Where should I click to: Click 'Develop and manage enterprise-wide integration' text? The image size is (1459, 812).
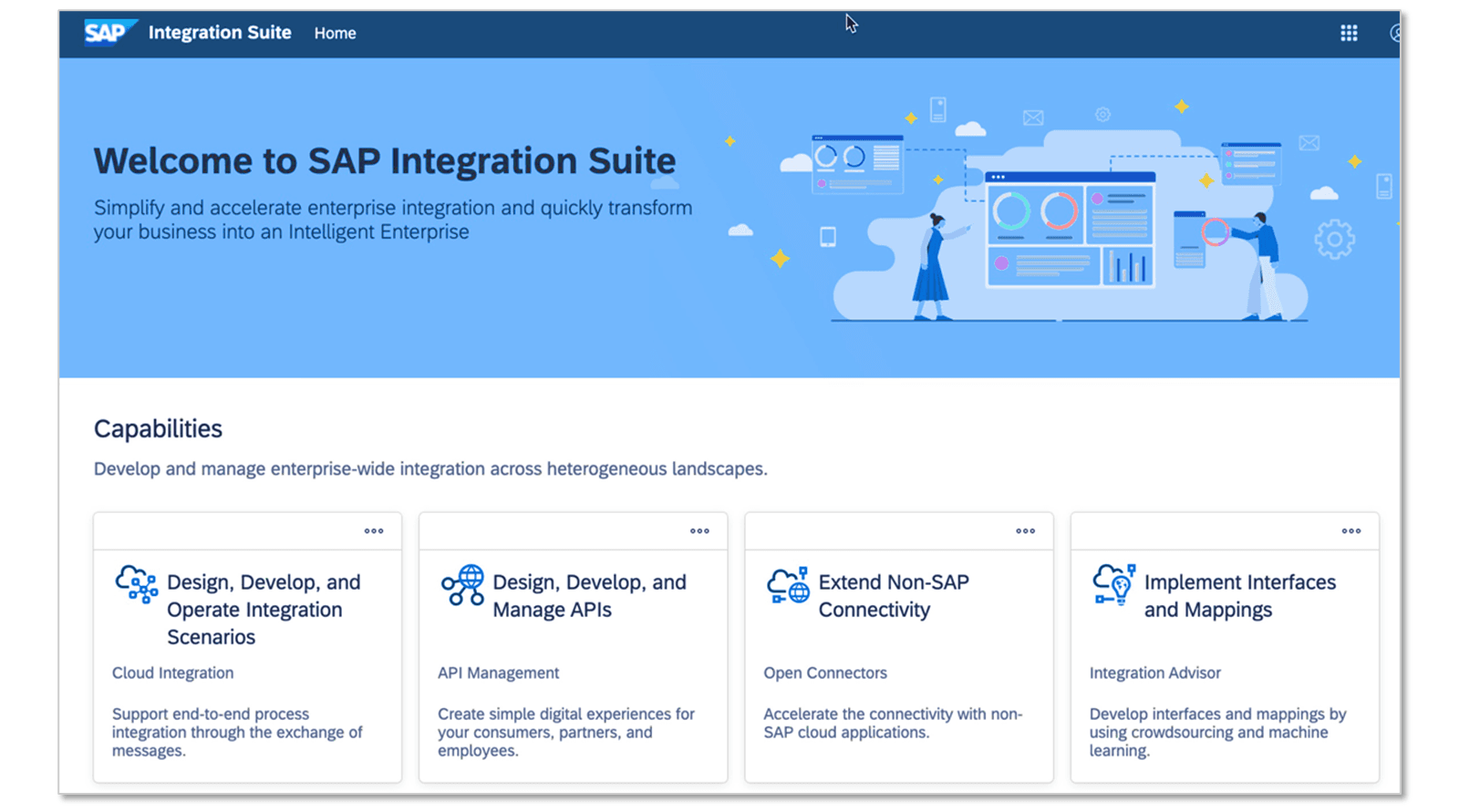coord(430,468)
